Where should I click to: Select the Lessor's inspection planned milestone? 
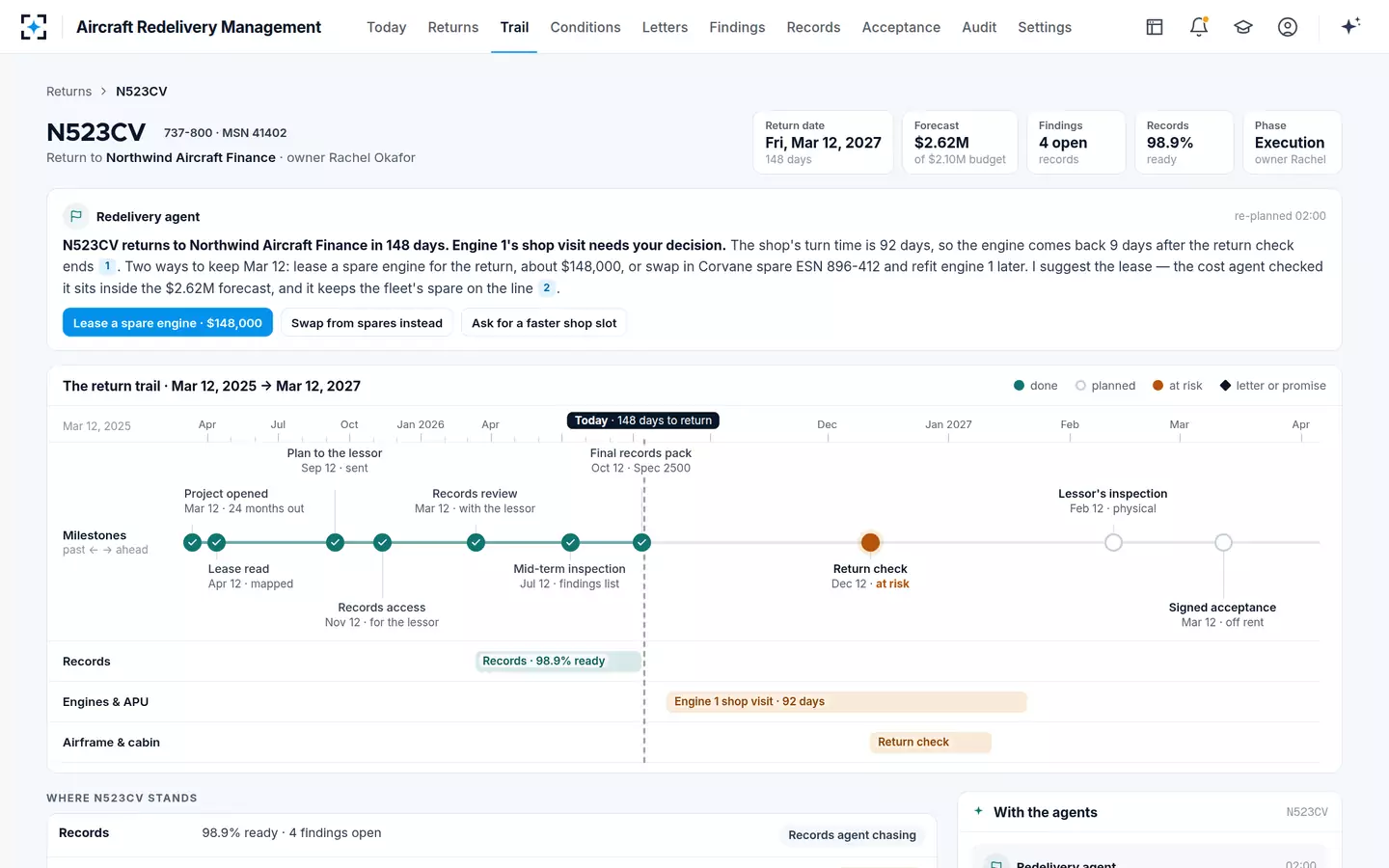point(1114,542)
